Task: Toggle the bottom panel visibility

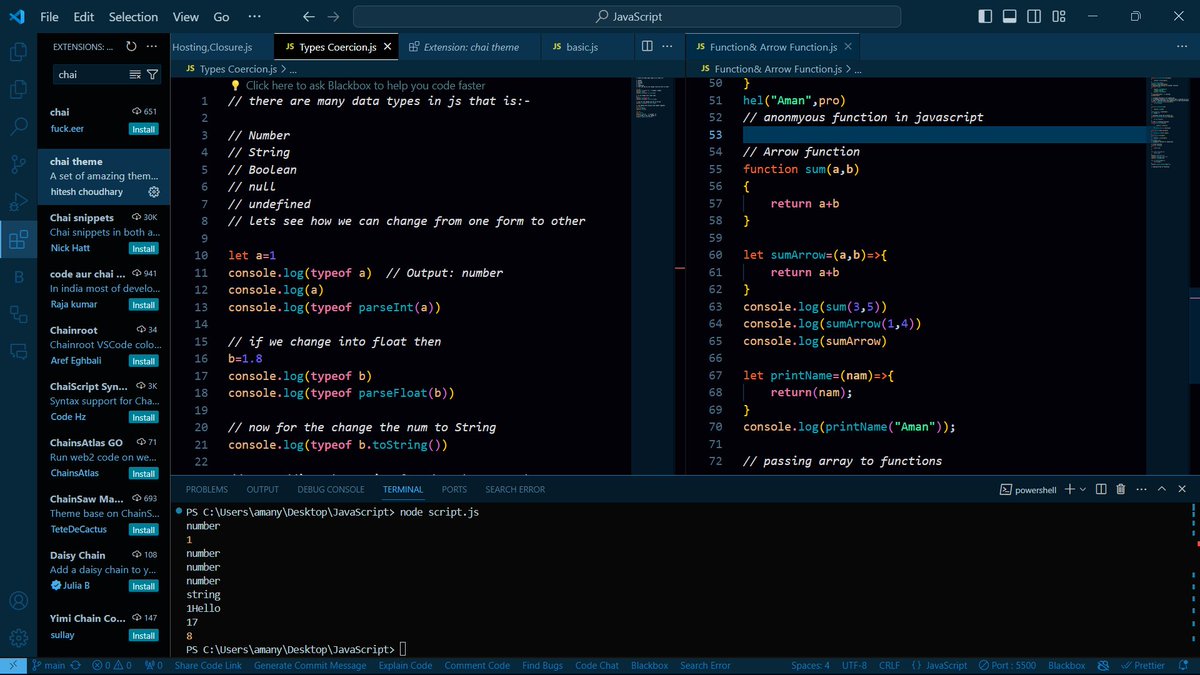Action: (x=1010, y=16)
